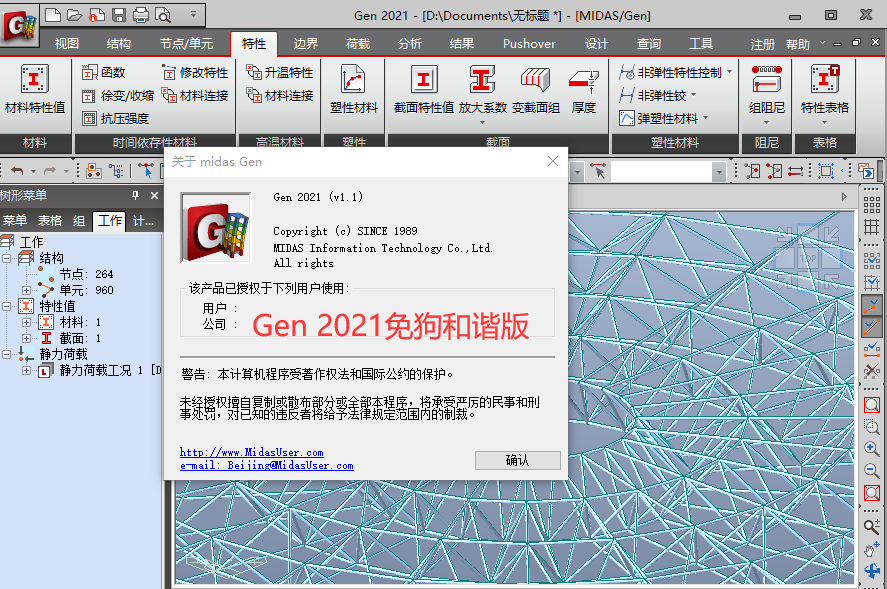Collapse the 特性值 tree node
The height and width of the screenshot is (589, 887).
pyautogui.click(x=6, y=307)
